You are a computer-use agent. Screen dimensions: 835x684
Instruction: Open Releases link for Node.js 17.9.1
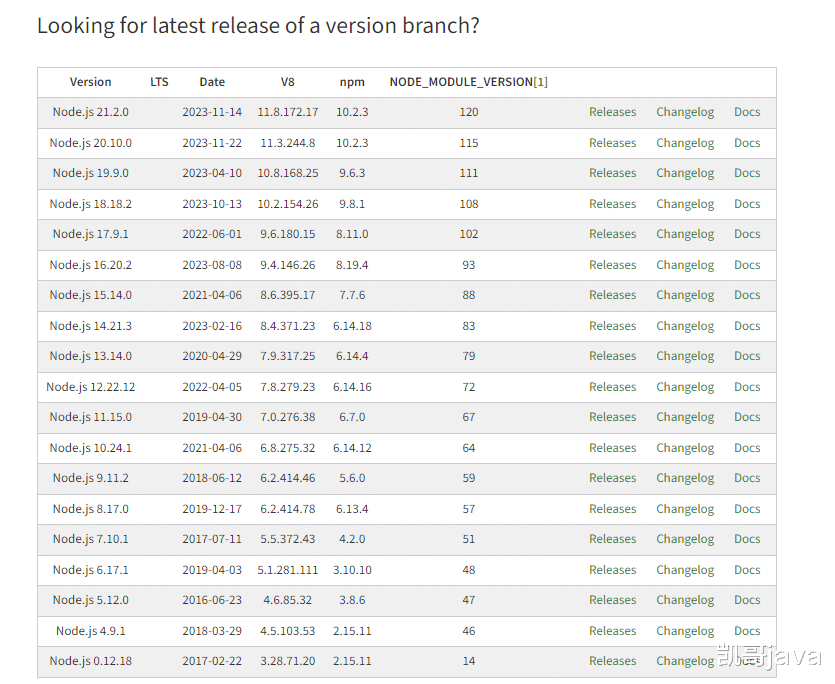[612, 234]
